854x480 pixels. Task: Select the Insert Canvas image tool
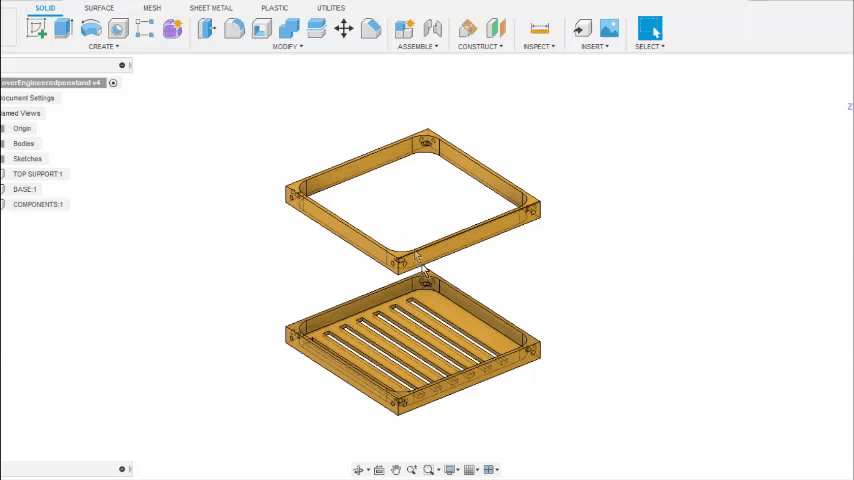(x=609, y=28)
